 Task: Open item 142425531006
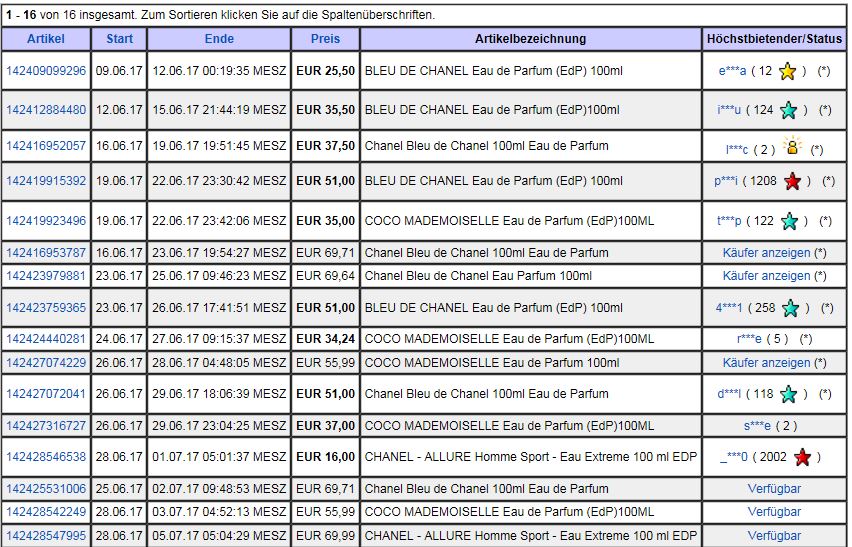(46, 488)
